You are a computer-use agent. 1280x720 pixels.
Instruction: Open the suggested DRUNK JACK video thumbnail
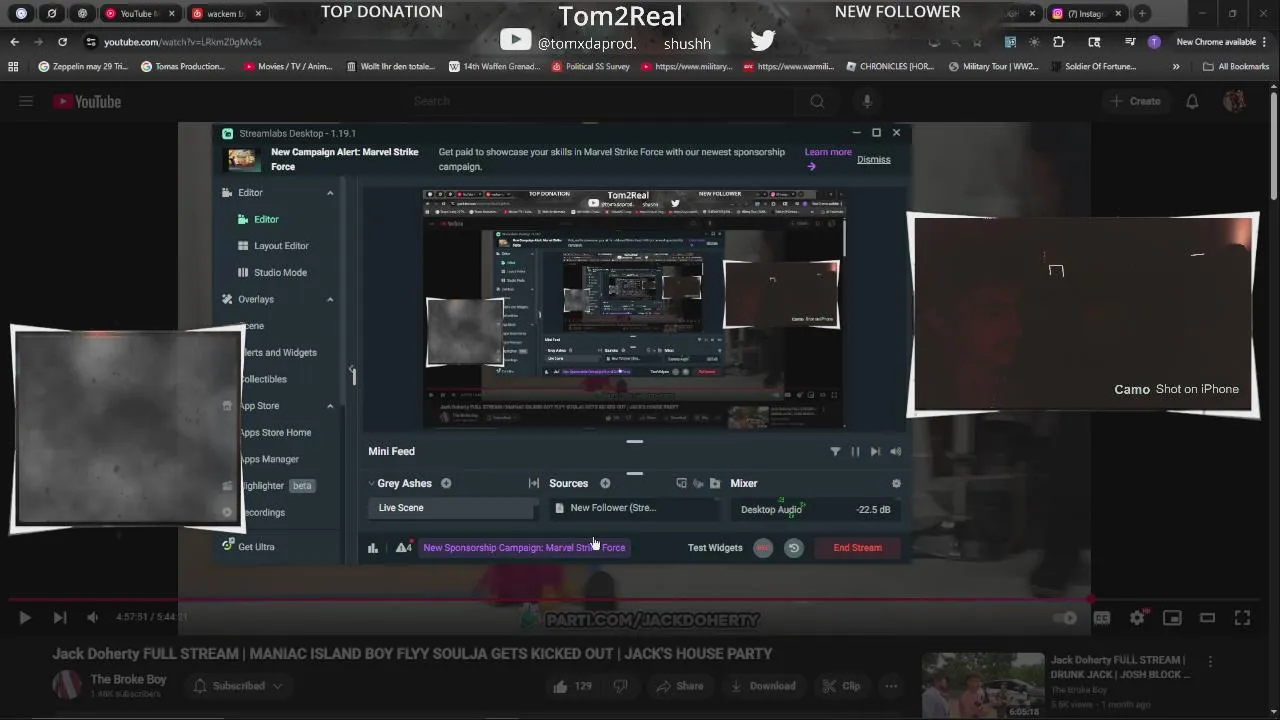click(983, 685)
